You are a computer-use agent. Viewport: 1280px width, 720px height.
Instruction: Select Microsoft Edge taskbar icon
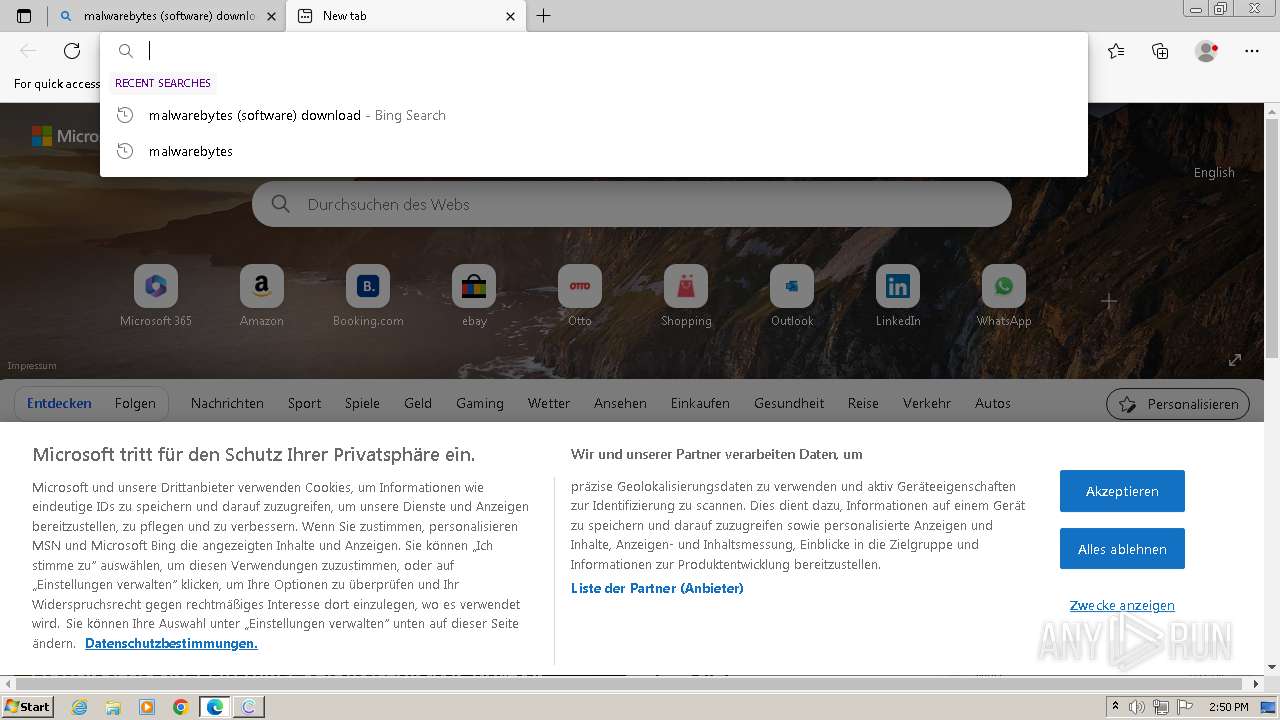coord(215,707)
